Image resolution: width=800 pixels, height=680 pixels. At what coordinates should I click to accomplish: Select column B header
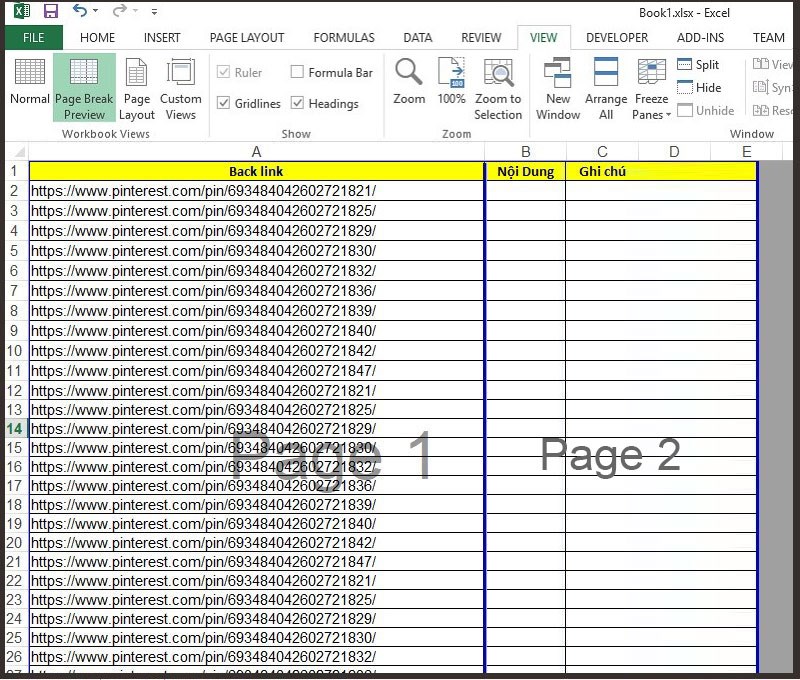click(526, 152)
